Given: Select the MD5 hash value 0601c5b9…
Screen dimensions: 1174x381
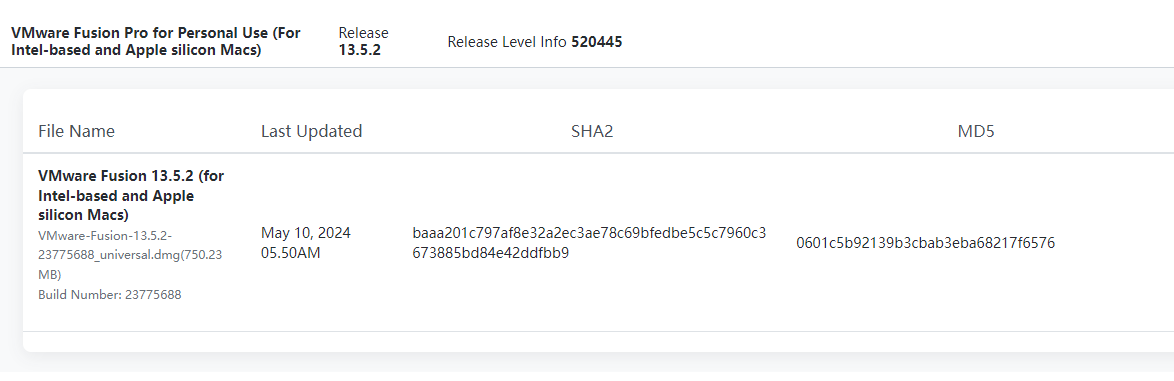Looking at the screenshot, I should 925,243.
